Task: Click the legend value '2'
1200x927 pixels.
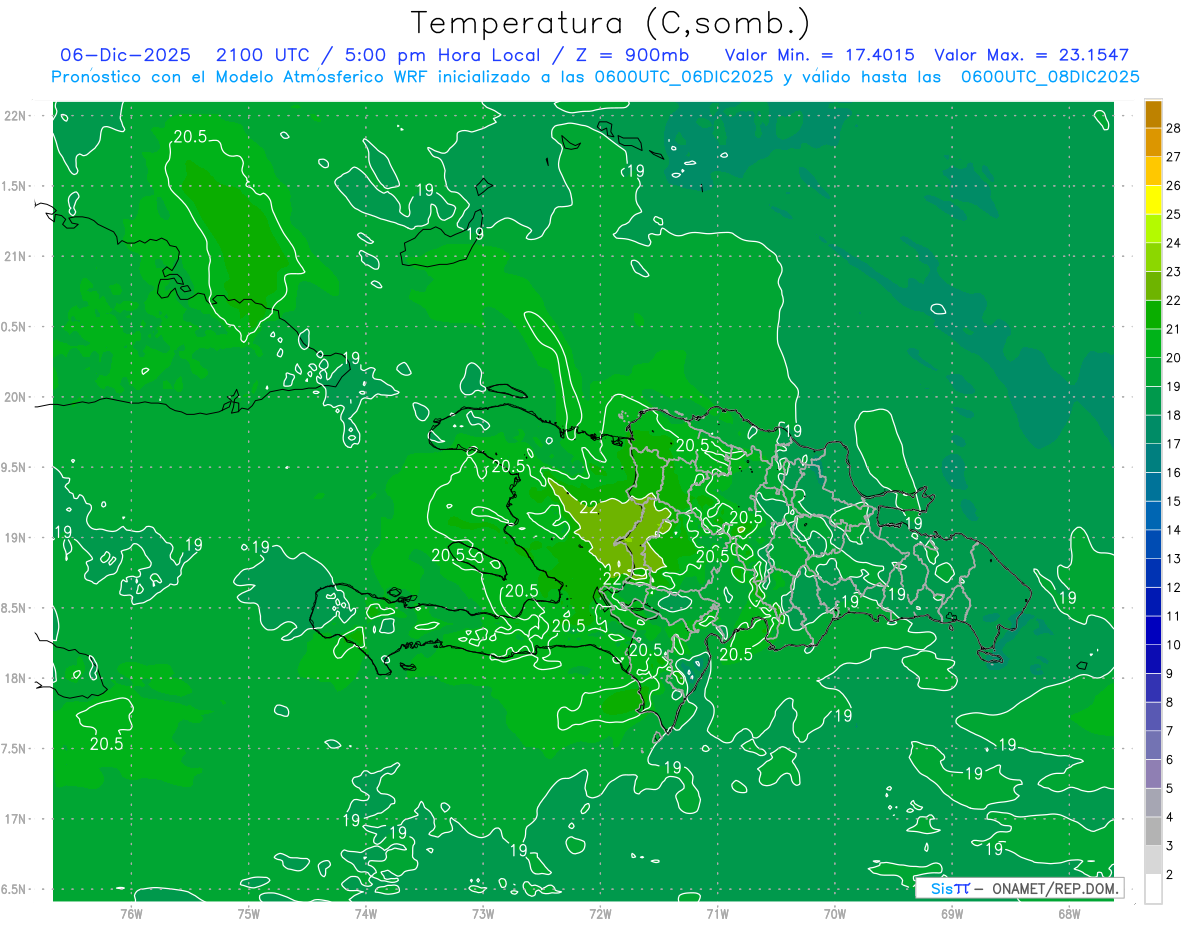Action: pyautogui.click(x=1170, y=875)
